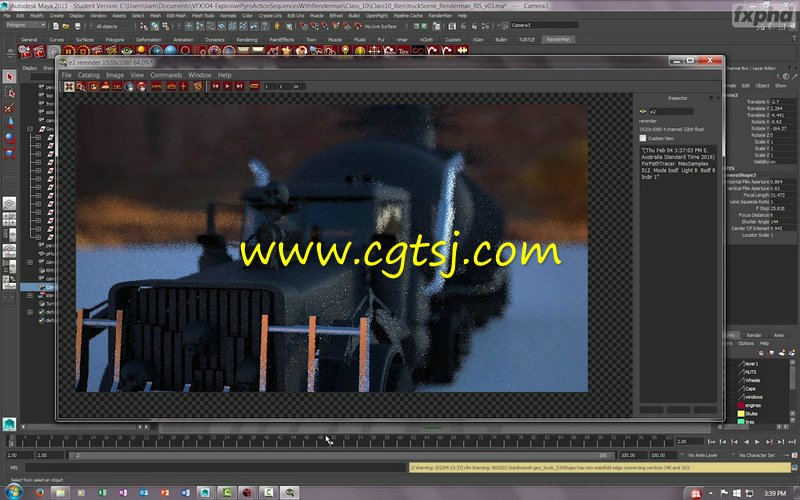Open the Camera3 field in status line
This screenshot has width=800, height=500.
point(544,25)
